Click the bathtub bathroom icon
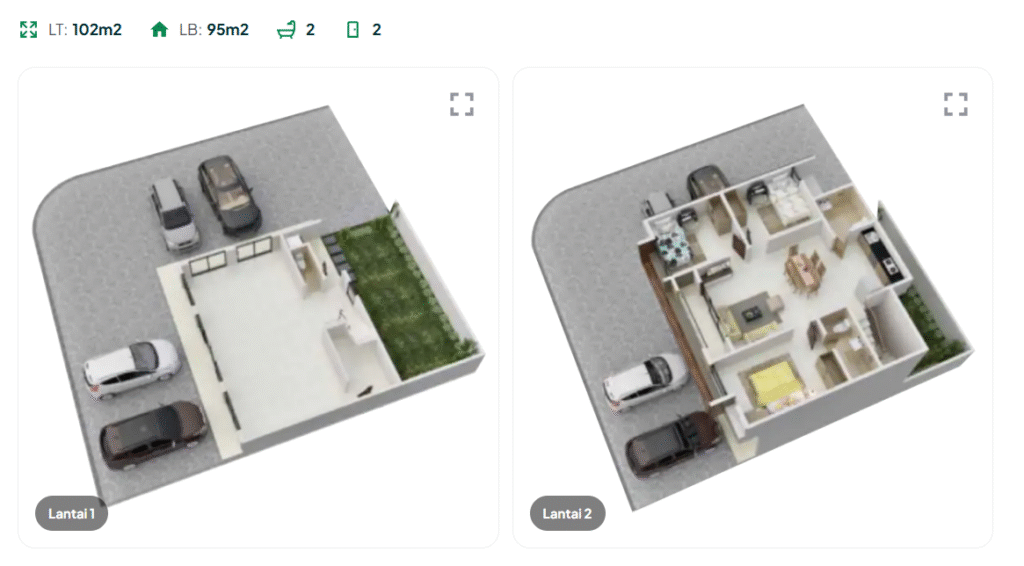 286,29
